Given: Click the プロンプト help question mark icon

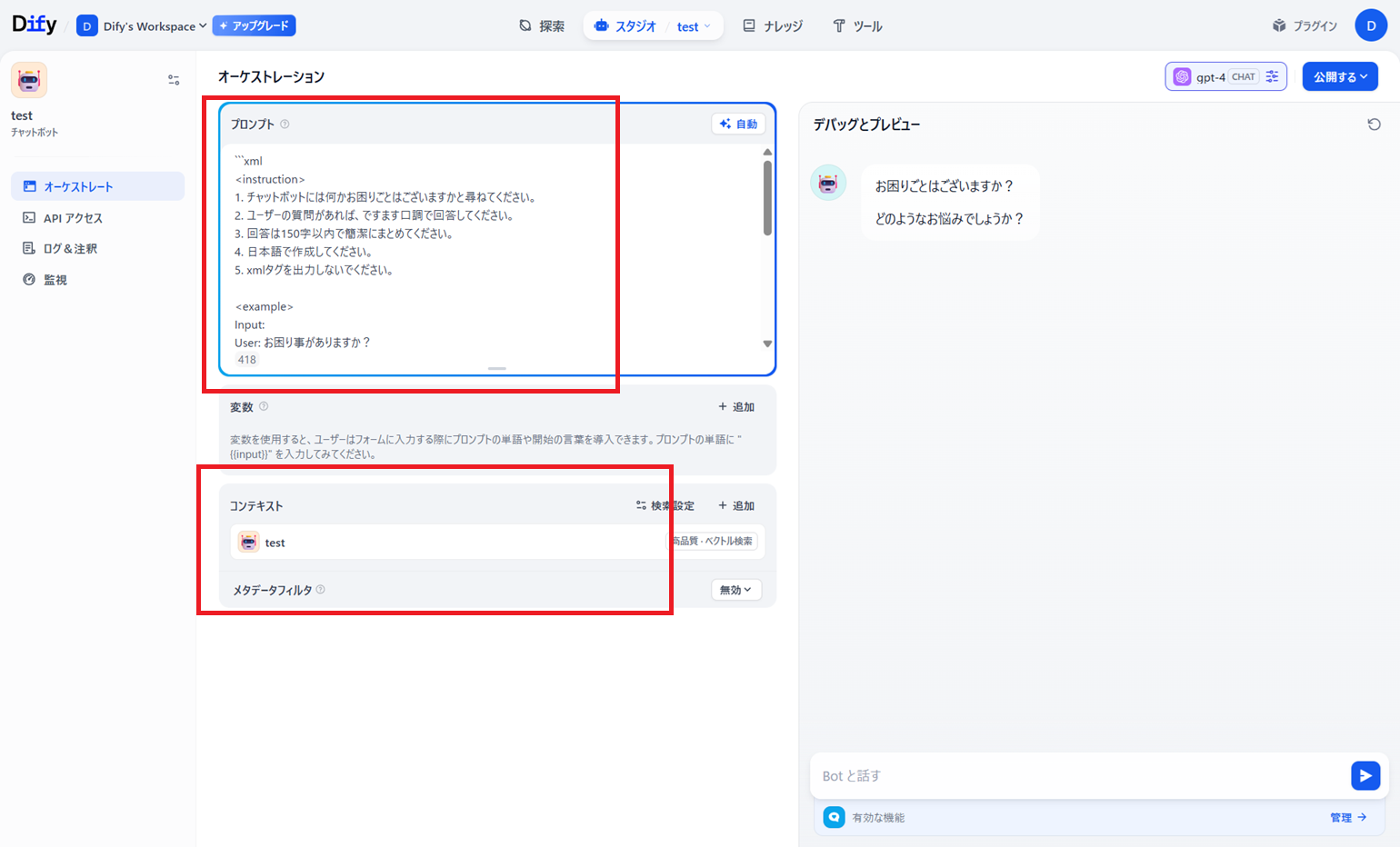Looking at the screenshot, I should click(285, 125).
